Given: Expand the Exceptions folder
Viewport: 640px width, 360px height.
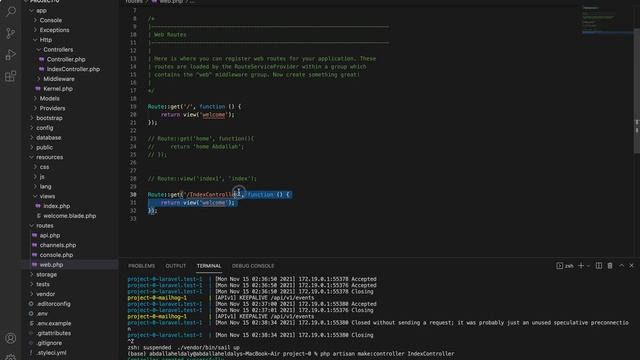Looking at the screenshot, I should (35, 30).
